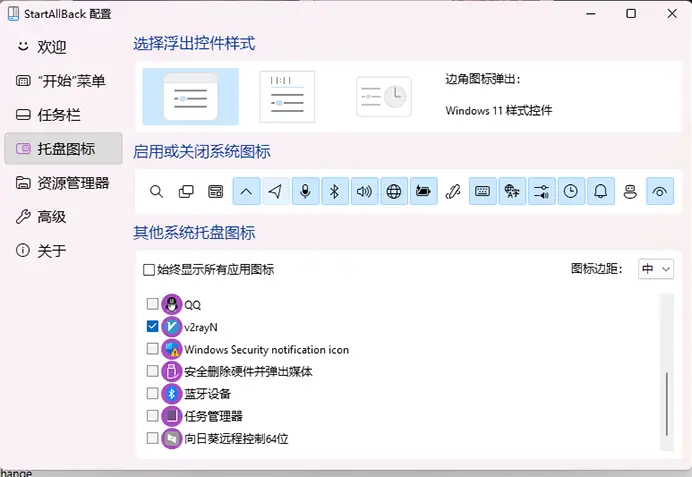Open the 欢迎 page
Image resolution: width=692 pixels, height=477 pixels.
coord(64,47)
